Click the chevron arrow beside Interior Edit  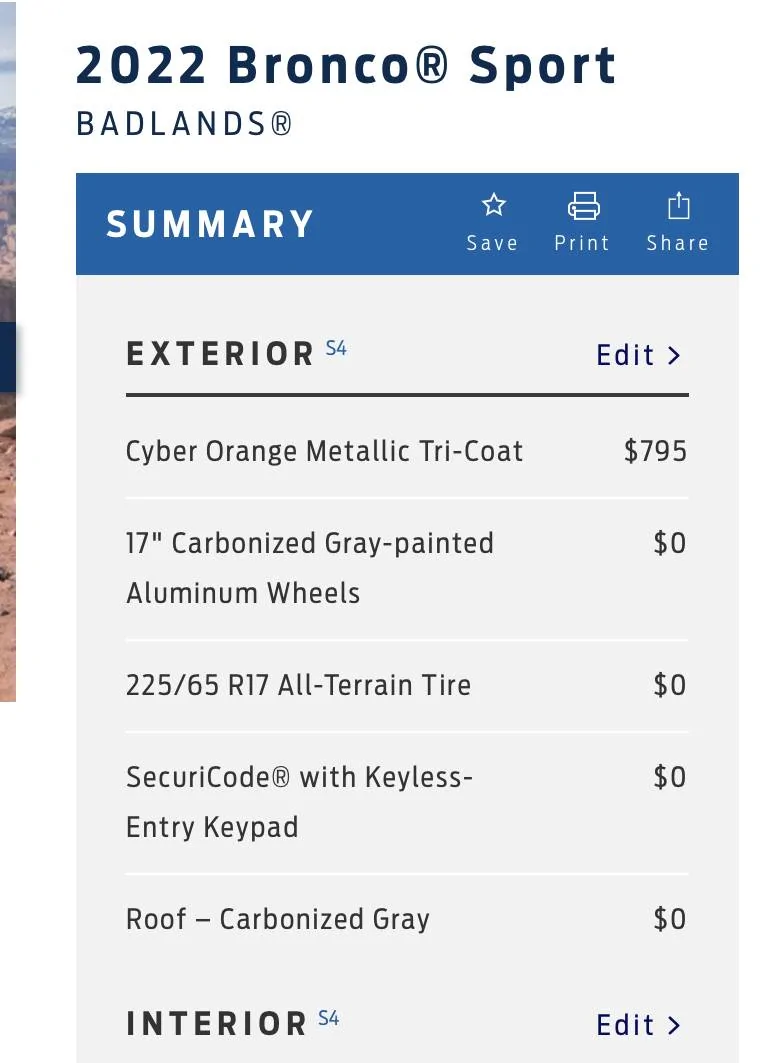click(674, 1025)
